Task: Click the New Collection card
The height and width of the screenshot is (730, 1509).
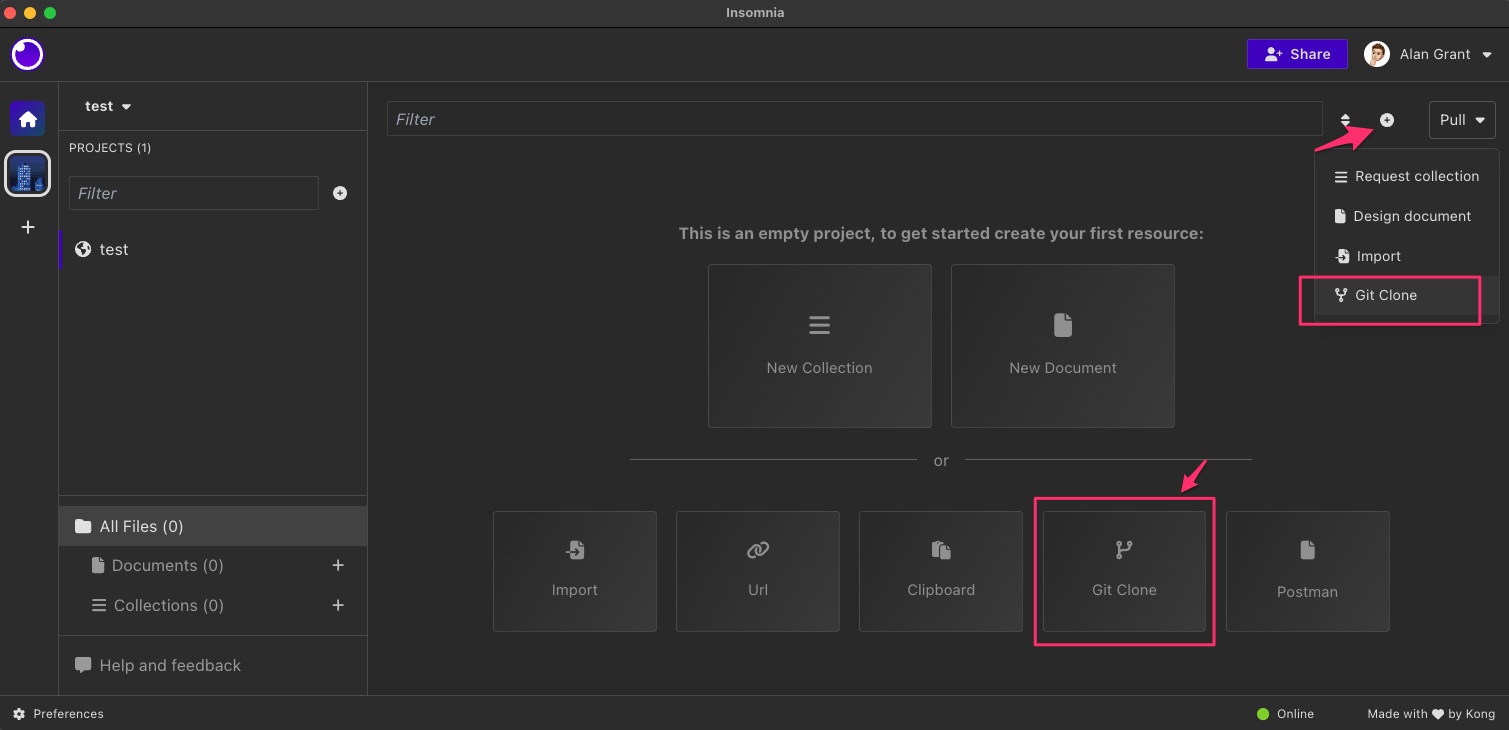Action: (820, 346)
